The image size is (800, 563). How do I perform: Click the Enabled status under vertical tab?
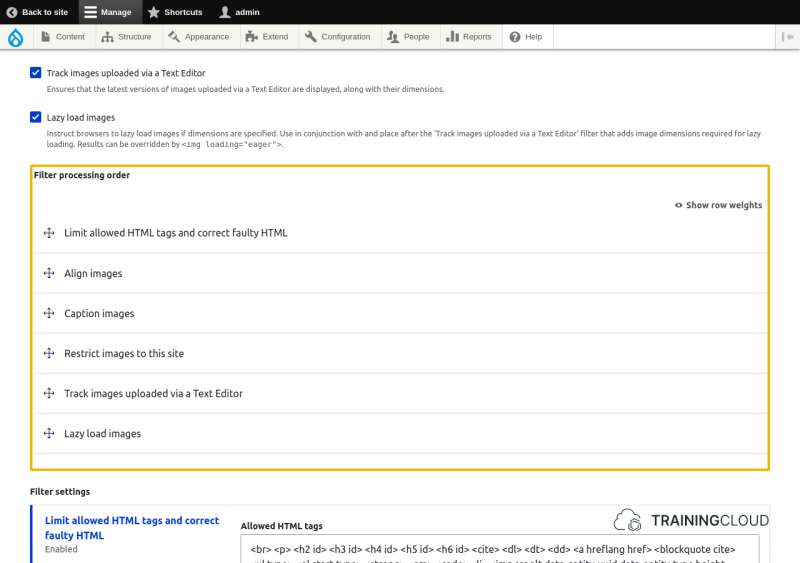[x=61, y=549]
